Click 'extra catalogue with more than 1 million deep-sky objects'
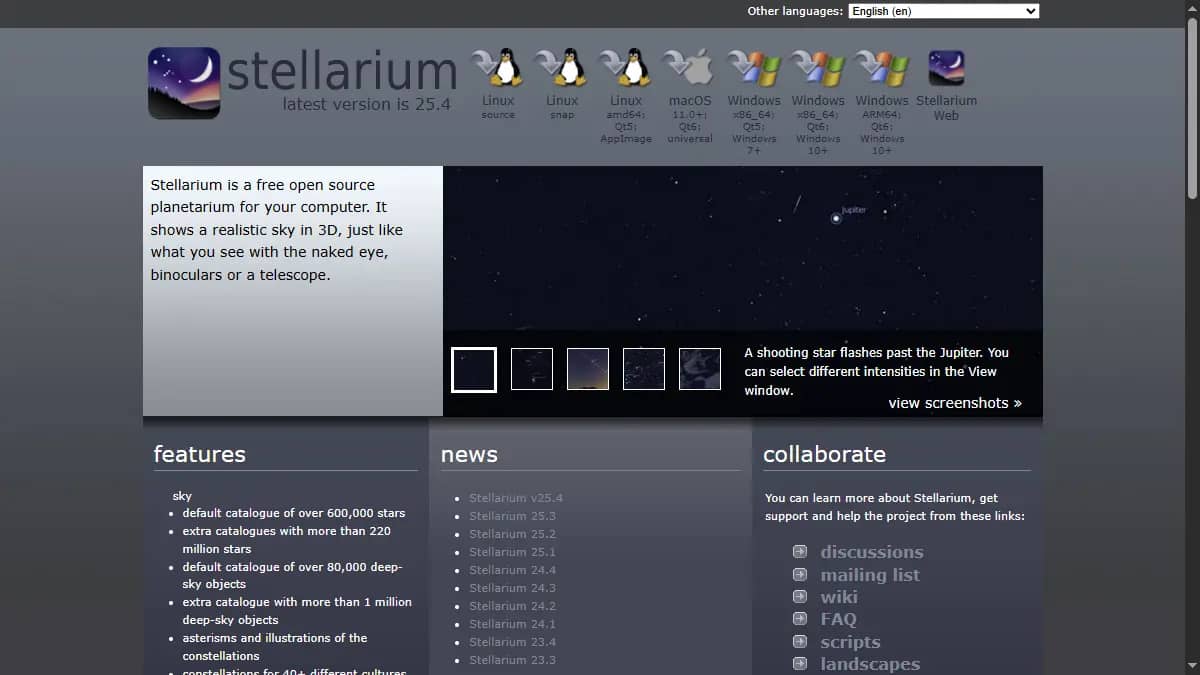Screen dimensions: 1200x675 click(x=297, y=611)
